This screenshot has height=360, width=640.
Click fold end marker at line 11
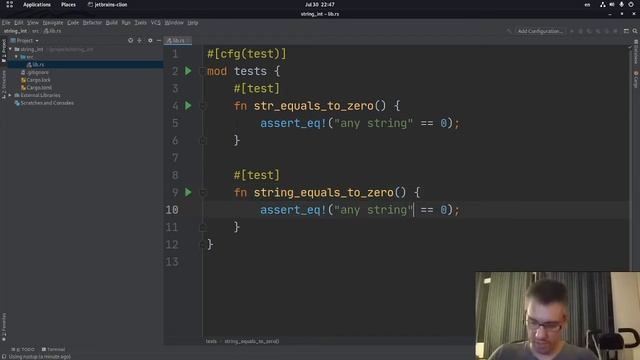(x=202, y=227)
